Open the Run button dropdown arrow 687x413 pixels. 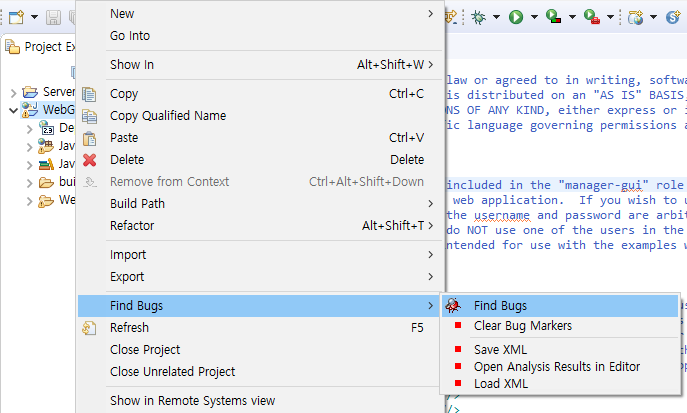(534, 17)
